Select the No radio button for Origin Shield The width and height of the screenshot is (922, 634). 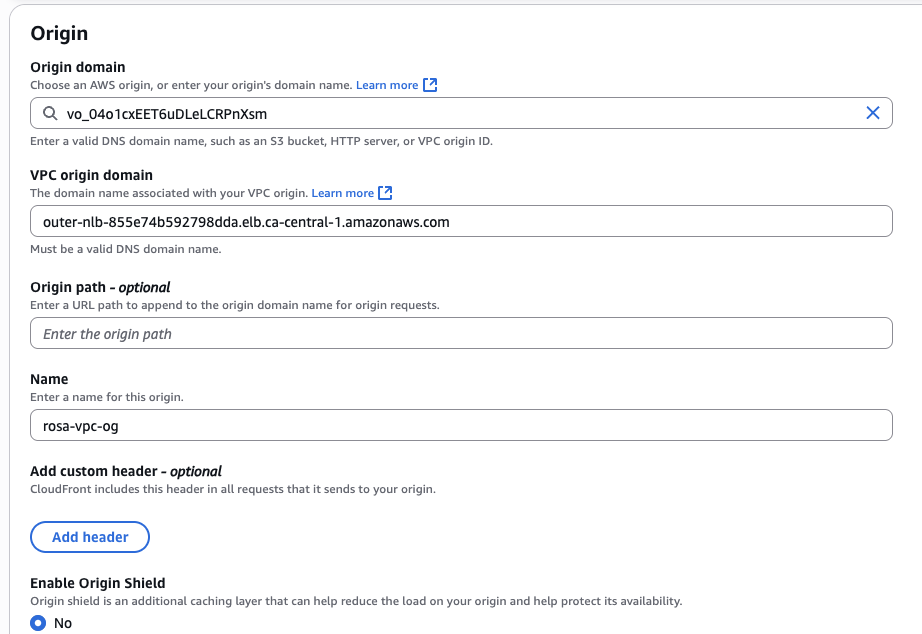pos(38,623)
